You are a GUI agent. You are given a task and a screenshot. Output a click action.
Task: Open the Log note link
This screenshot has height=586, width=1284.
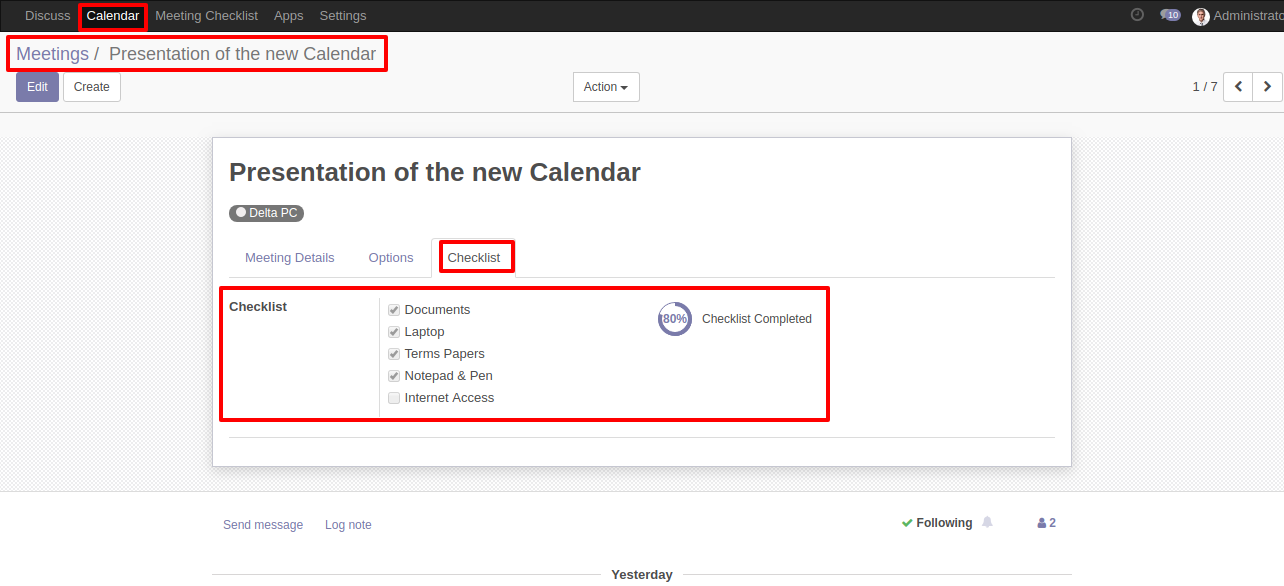click(x=348, y=525)
